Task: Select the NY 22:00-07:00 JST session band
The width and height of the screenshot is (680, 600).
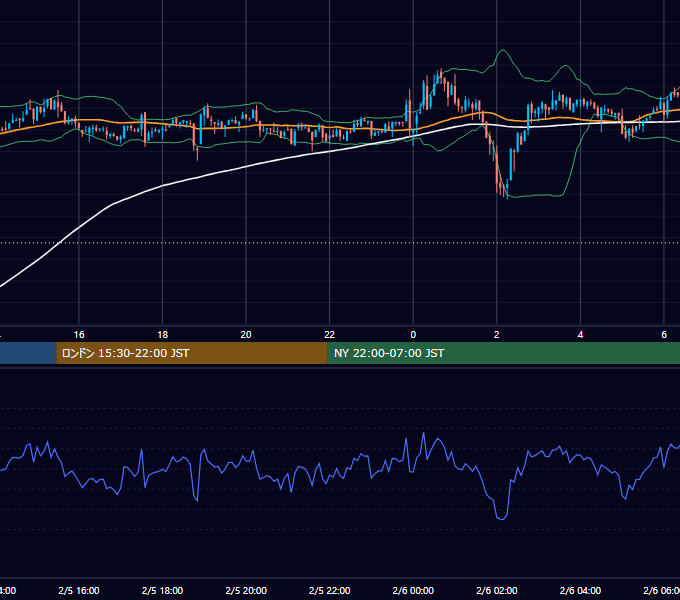Action: tap(503, 353)
